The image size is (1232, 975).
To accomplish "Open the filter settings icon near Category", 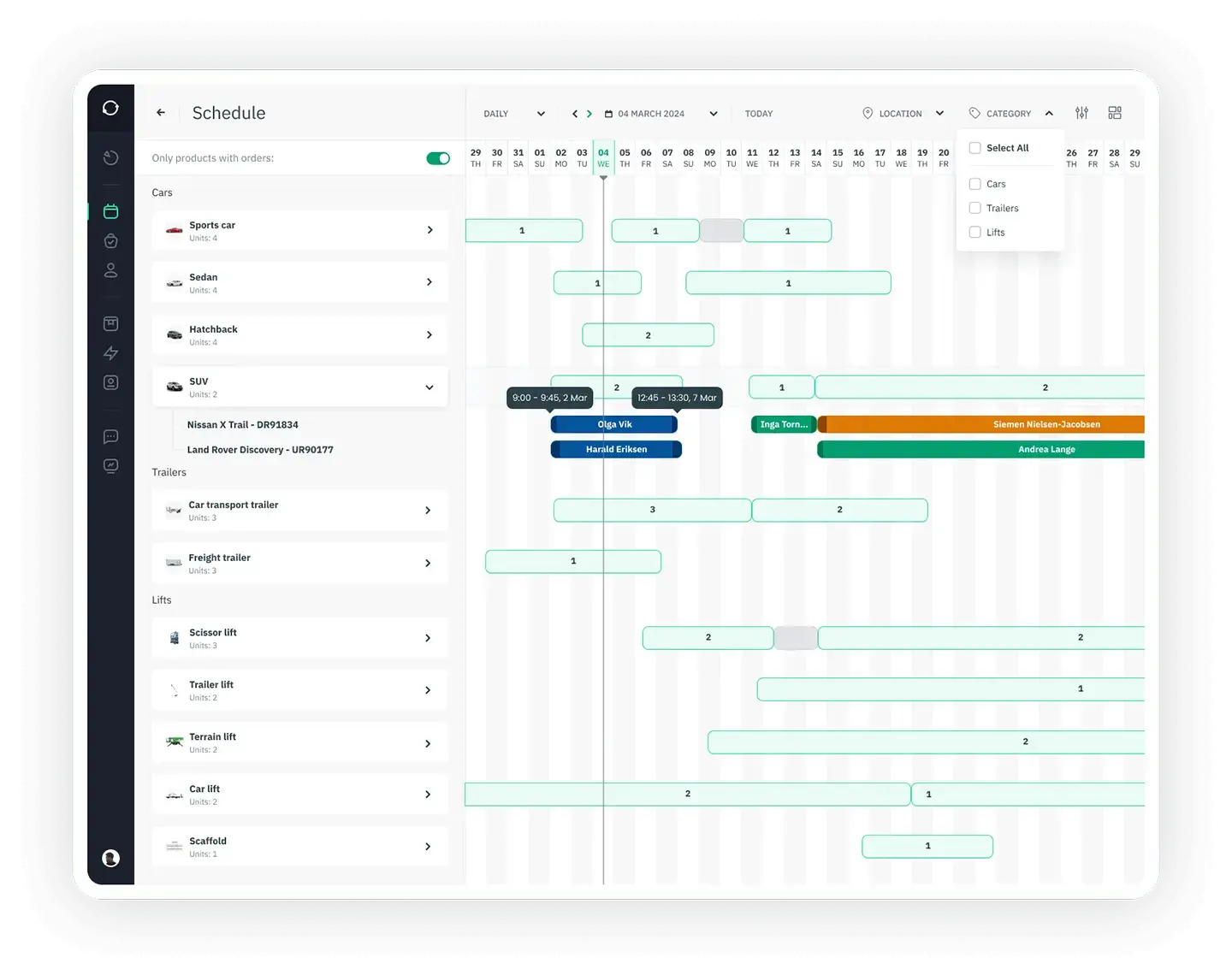I will click(1081, 112).
